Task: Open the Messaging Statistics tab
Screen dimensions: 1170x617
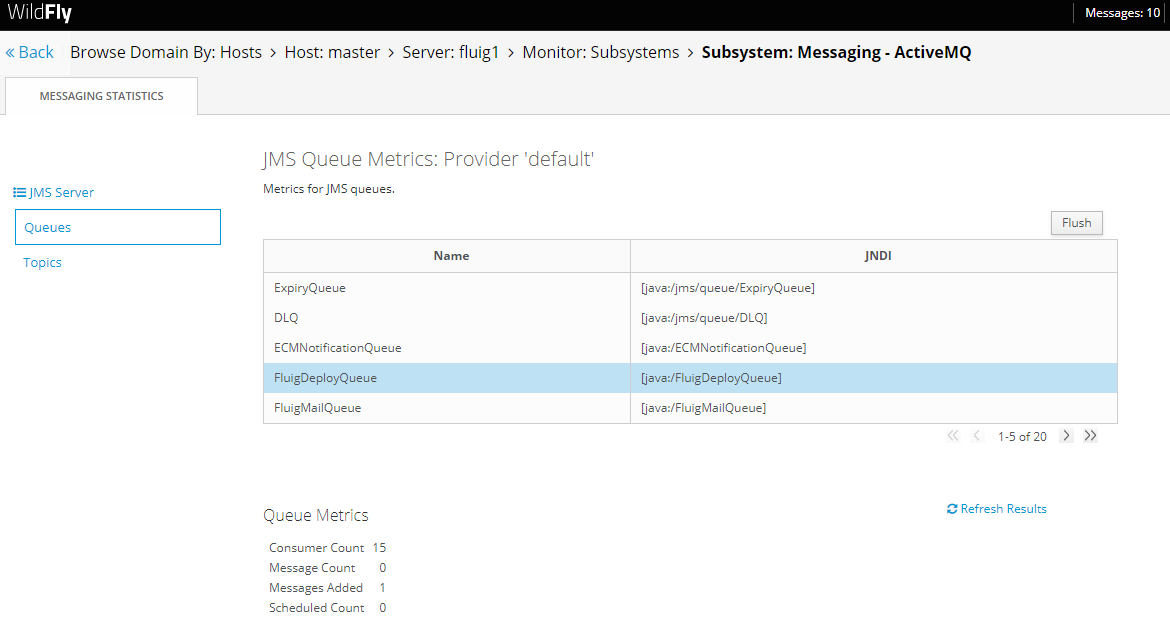Action: tap(101, 96)
